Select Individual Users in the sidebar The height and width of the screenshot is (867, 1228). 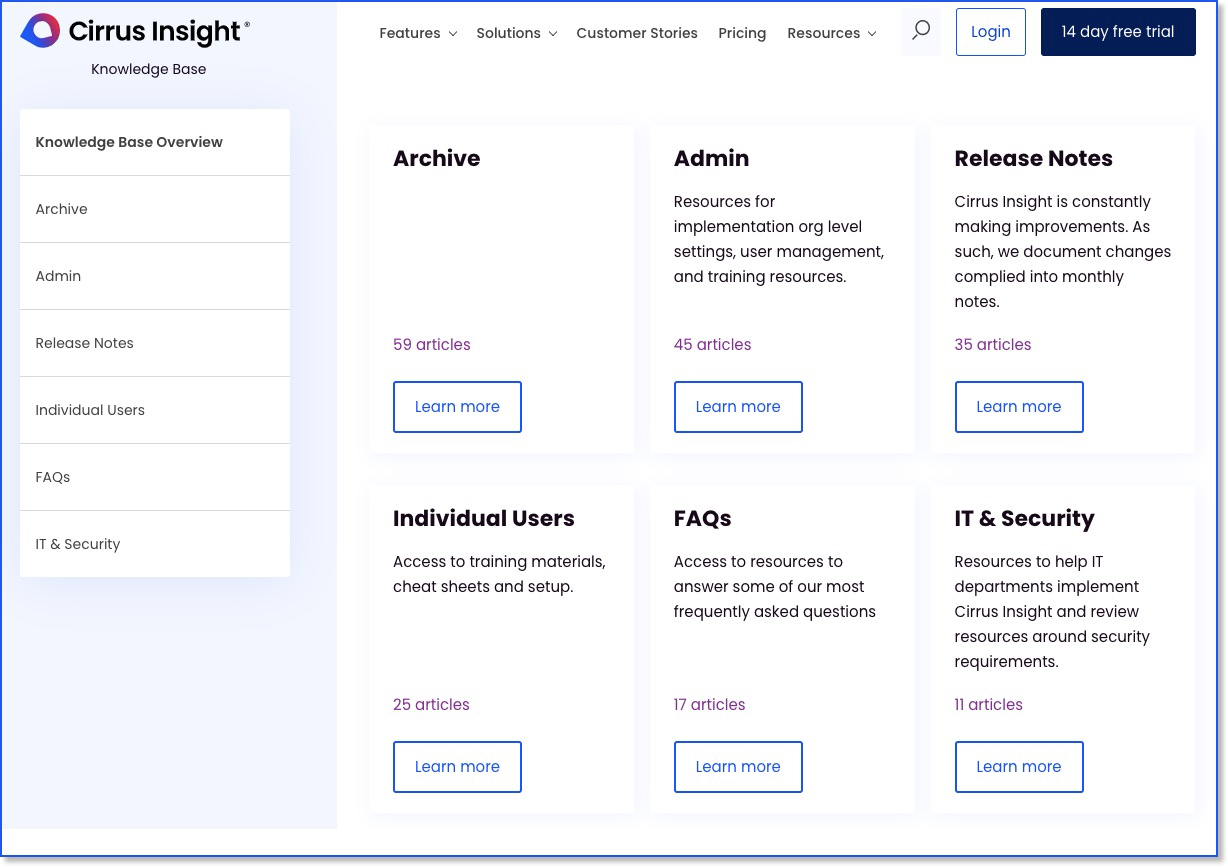point(155,410)
